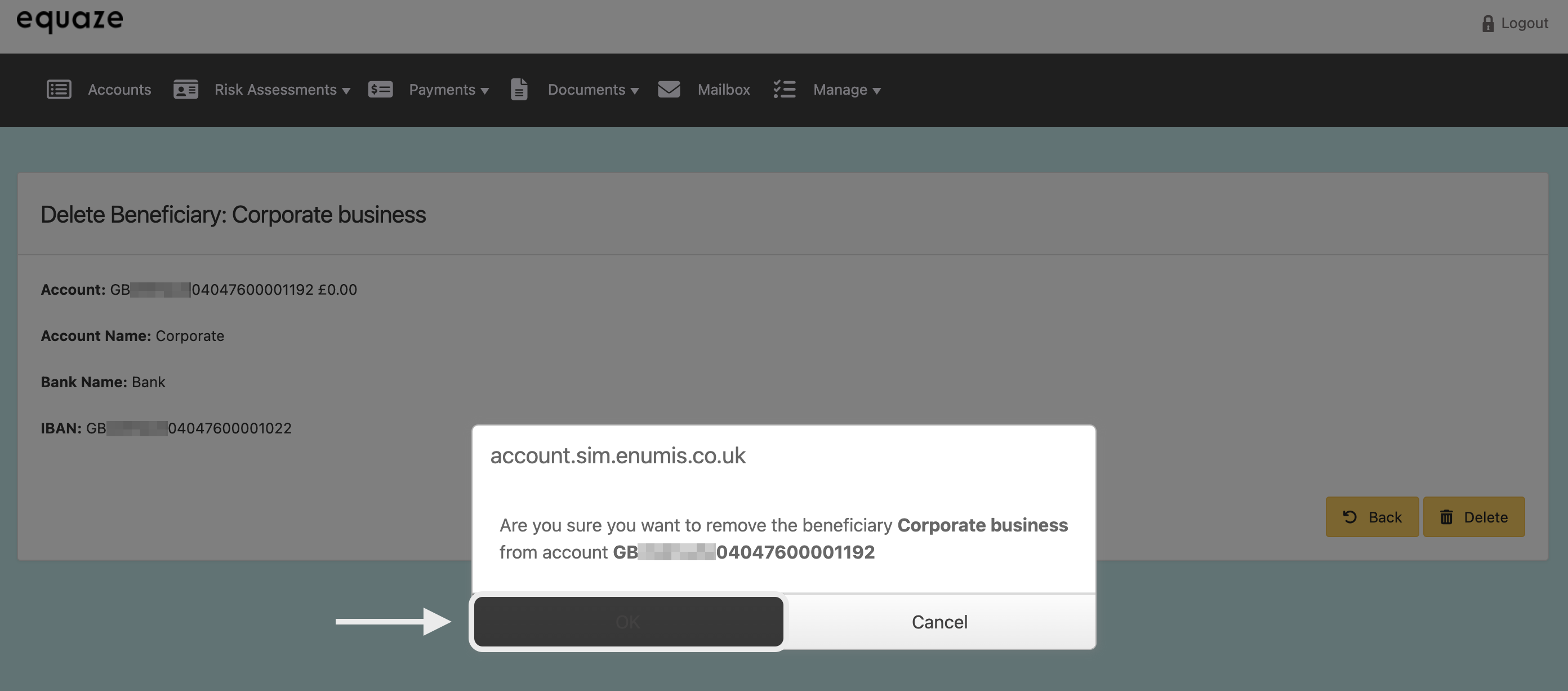Image resolution: width=1568 pixels, height=691 pixels.
Task: Open the Mailbox menu item
Action: point(723,90)
